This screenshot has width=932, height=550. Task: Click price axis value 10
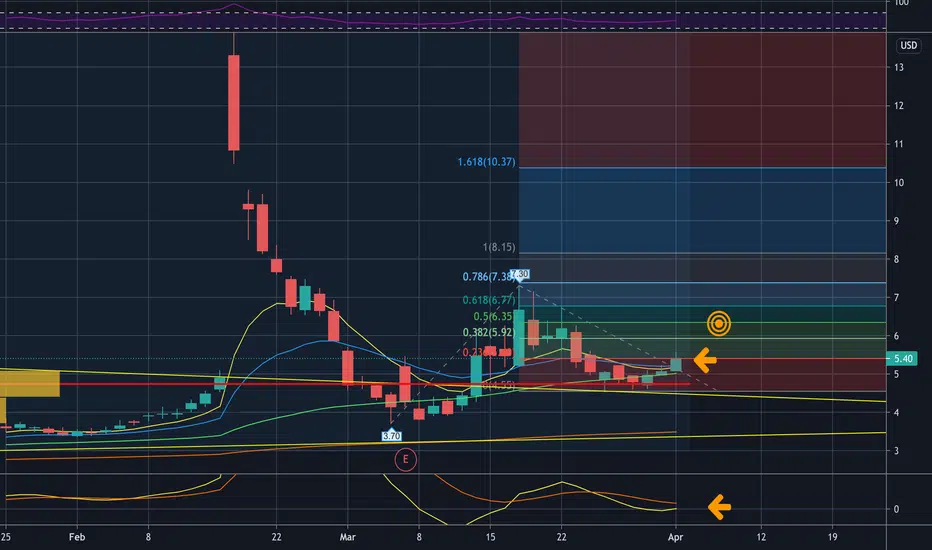coord(899,183)
